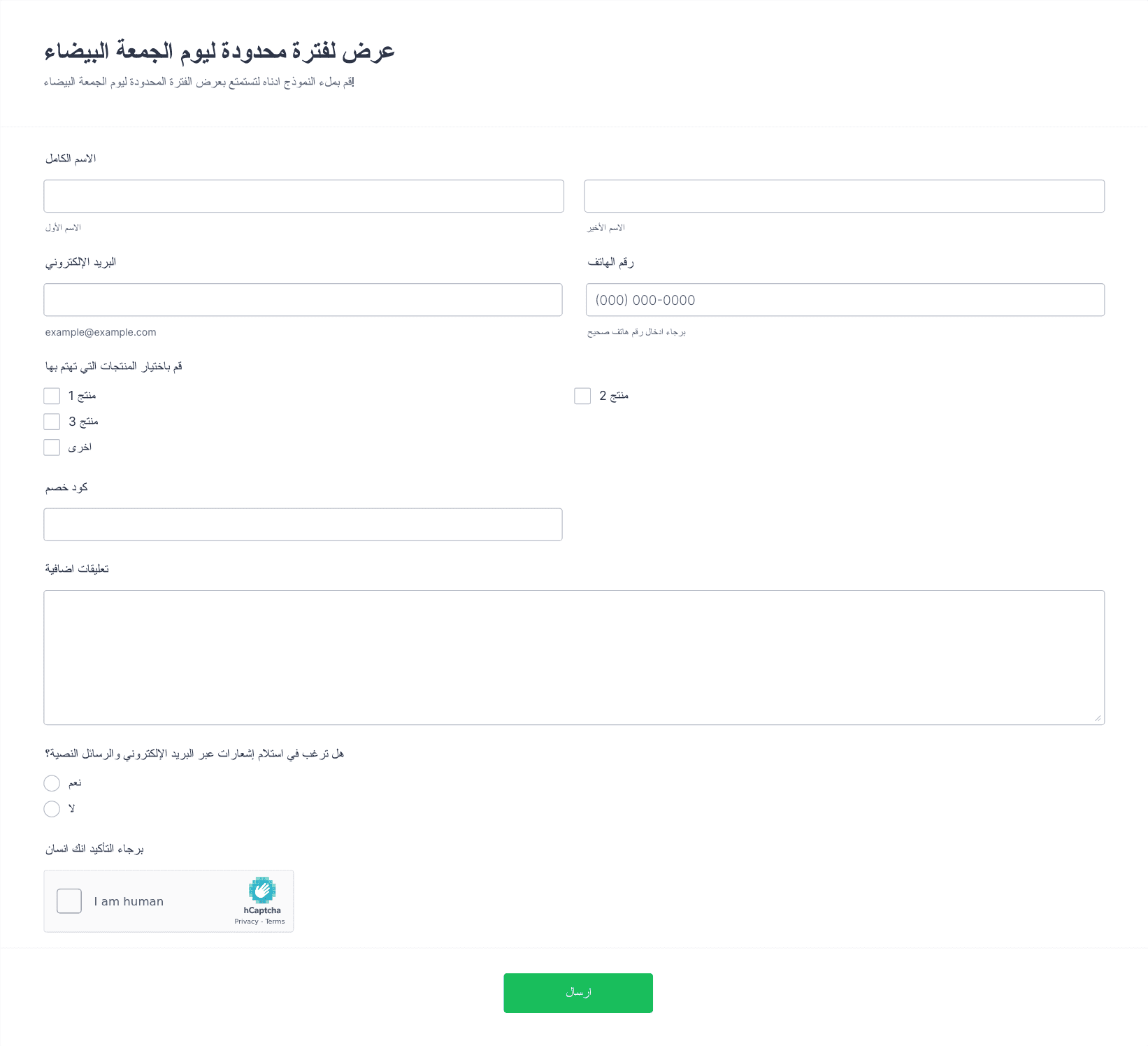The height and width of the screenshot is (1046, 1148).
Task: Grab the comments textarea resize handle
Action: coord(1098,718)
